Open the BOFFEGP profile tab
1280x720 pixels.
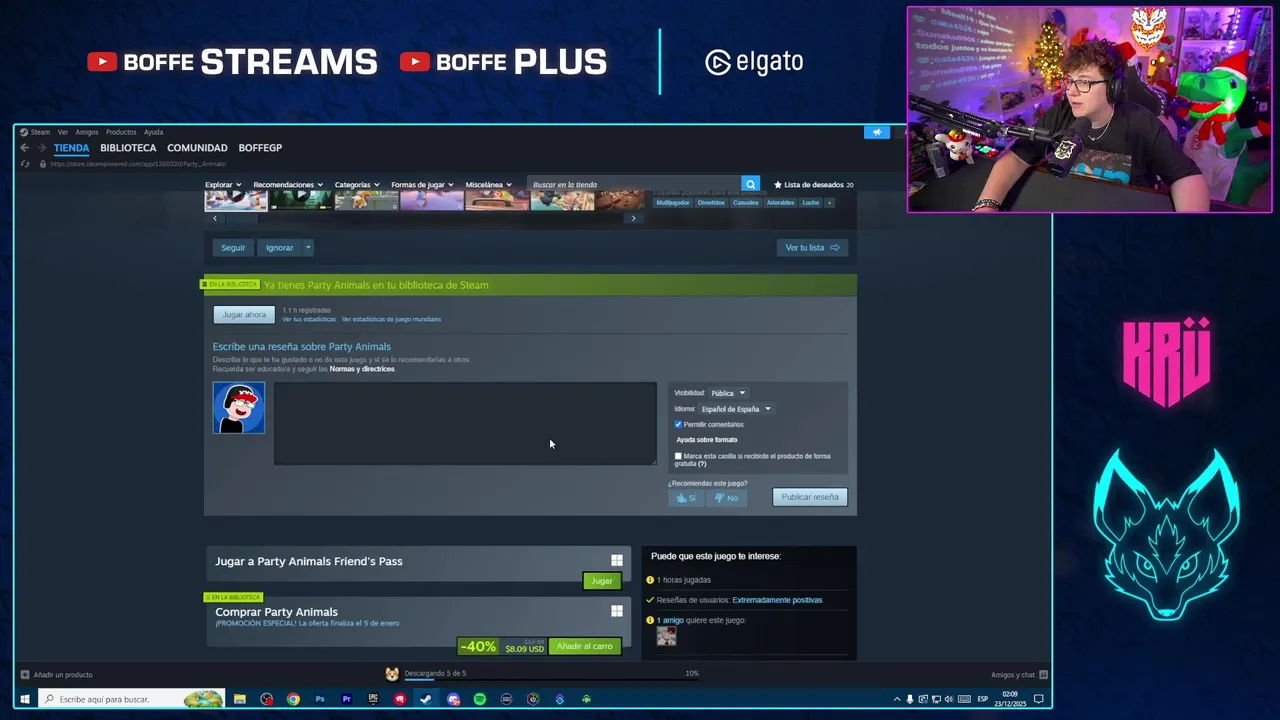(260, 148)
